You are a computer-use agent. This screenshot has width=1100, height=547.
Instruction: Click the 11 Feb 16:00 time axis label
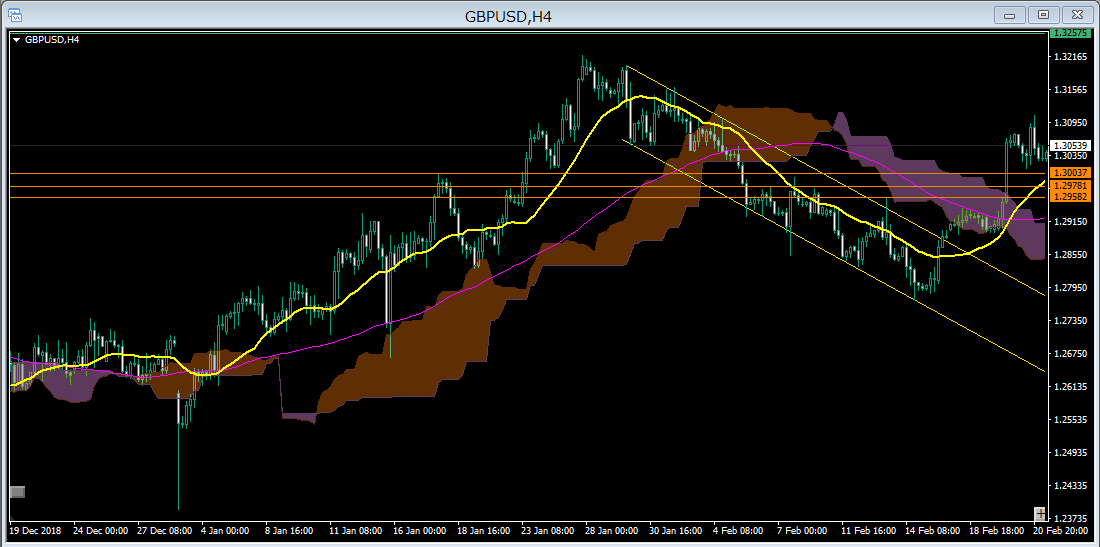[x=866, y=532]
